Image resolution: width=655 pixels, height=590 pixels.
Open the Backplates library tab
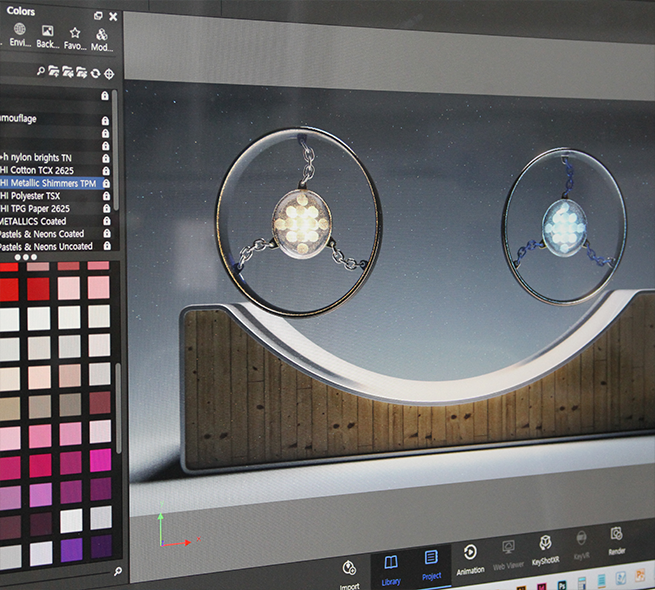(47, 37)
